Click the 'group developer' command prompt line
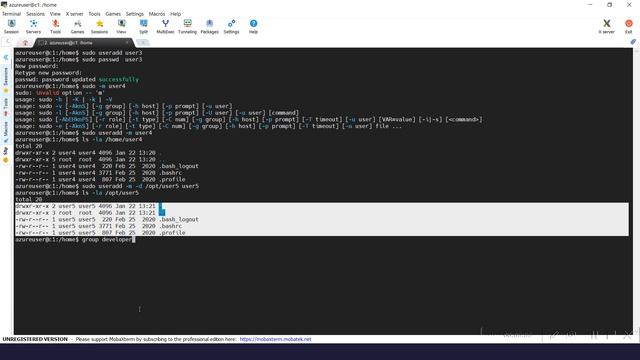 tap(74, 240)
